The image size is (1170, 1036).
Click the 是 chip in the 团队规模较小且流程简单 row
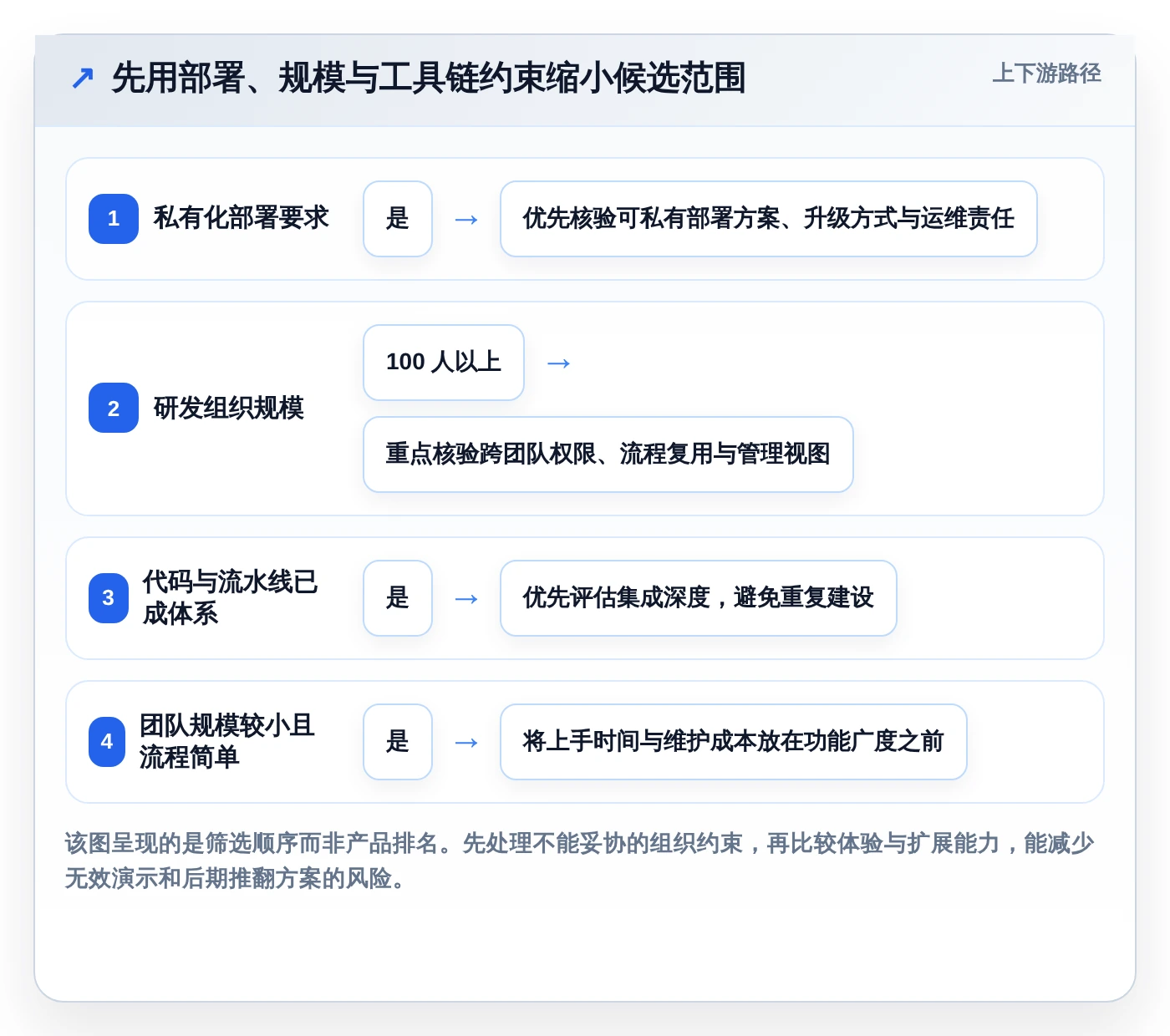click(x=398, y=742)
